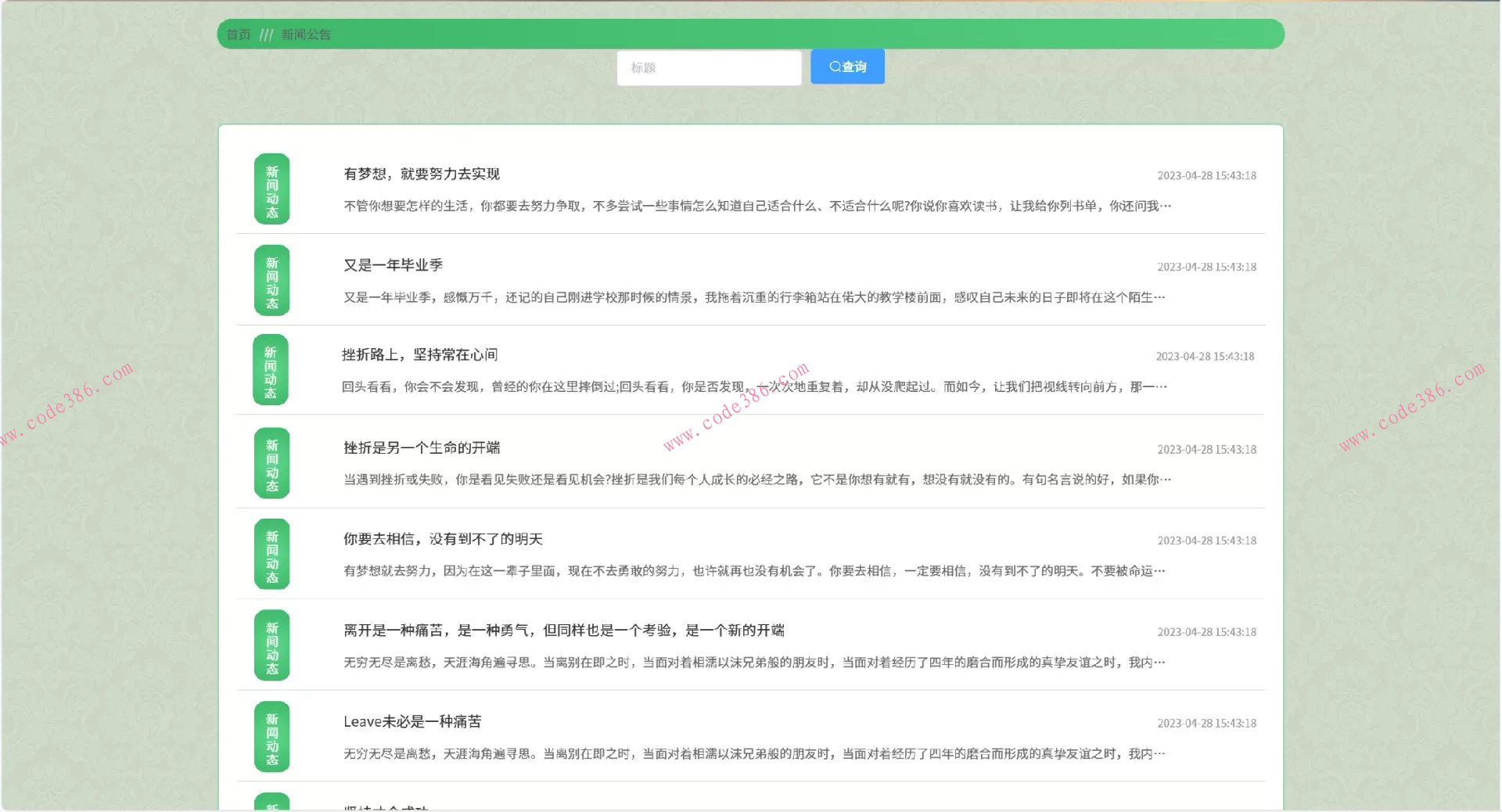
Task: Click the blue 查询 search button
Action: tap(847, 66)
